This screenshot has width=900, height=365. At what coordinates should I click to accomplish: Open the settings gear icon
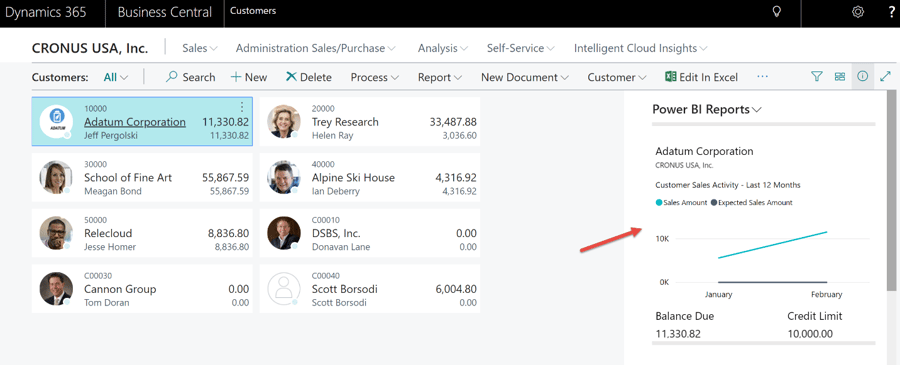coord(858,11)
